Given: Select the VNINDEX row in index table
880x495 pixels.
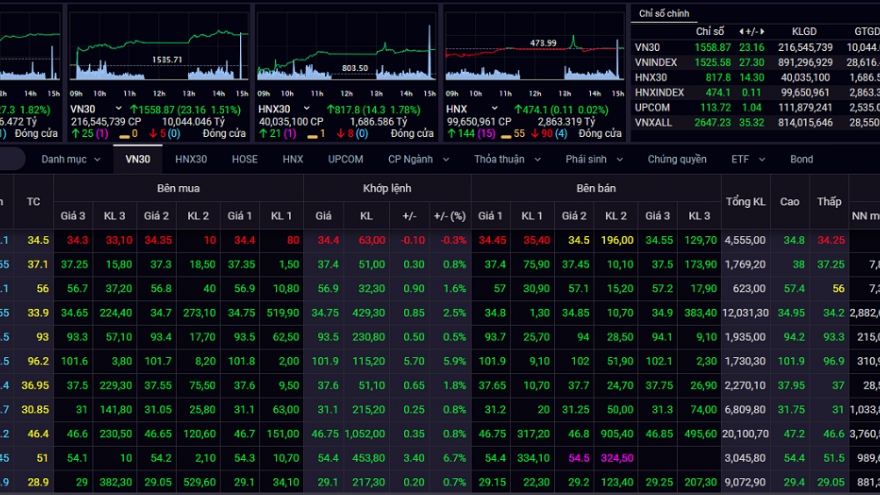Looking at the screenshot, I should click(x=656, y=62).
